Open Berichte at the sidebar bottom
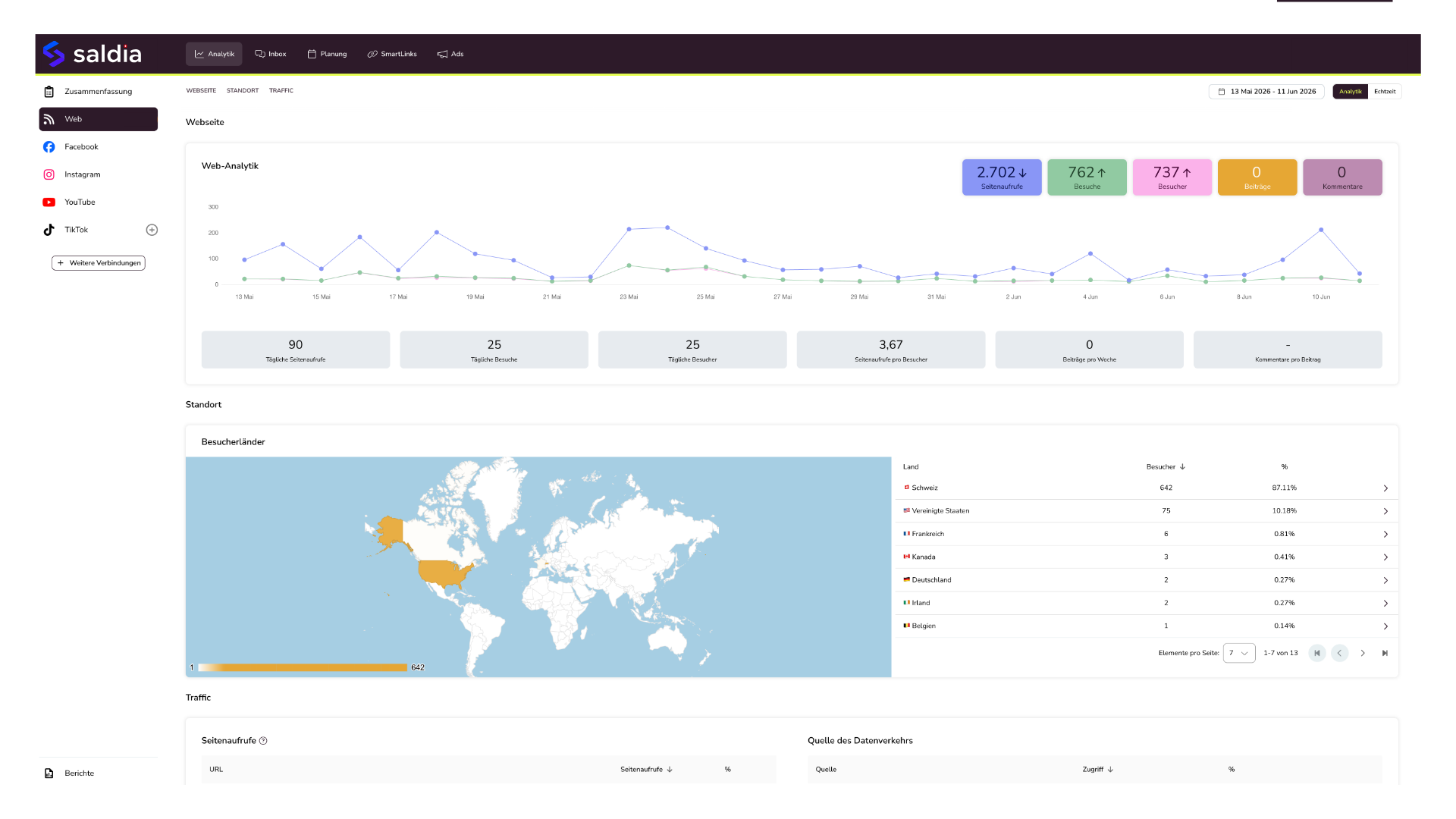Viewport: 1456px width, 819px height. click(99, 773)
